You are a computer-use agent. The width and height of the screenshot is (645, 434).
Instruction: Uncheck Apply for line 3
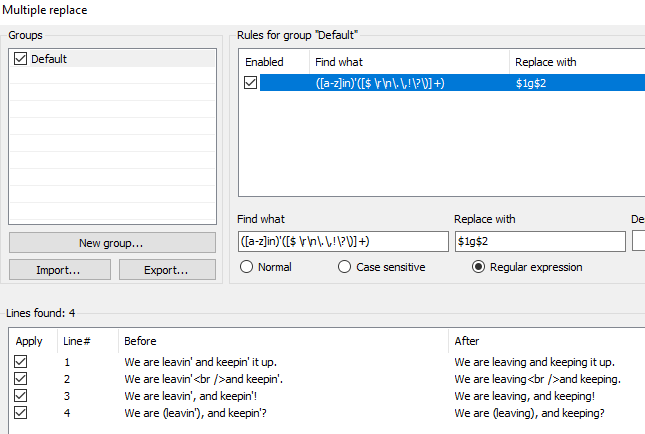(21, 396)
